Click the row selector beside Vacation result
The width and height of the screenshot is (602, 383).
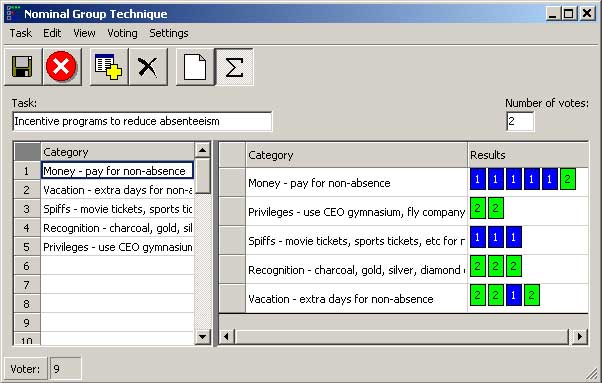tap(232, 299)
